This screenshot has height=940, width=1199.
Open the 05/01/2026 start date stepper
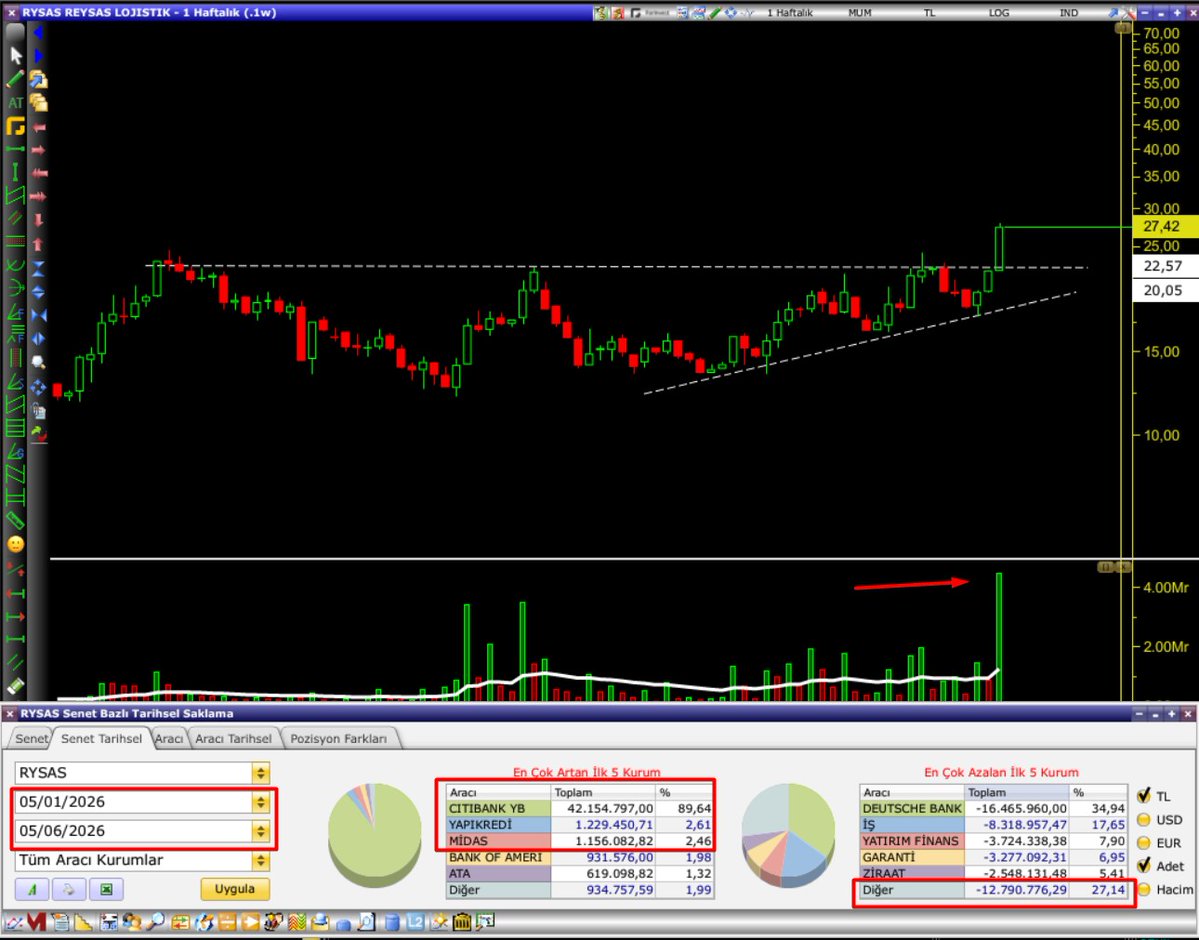pos(261,802)
